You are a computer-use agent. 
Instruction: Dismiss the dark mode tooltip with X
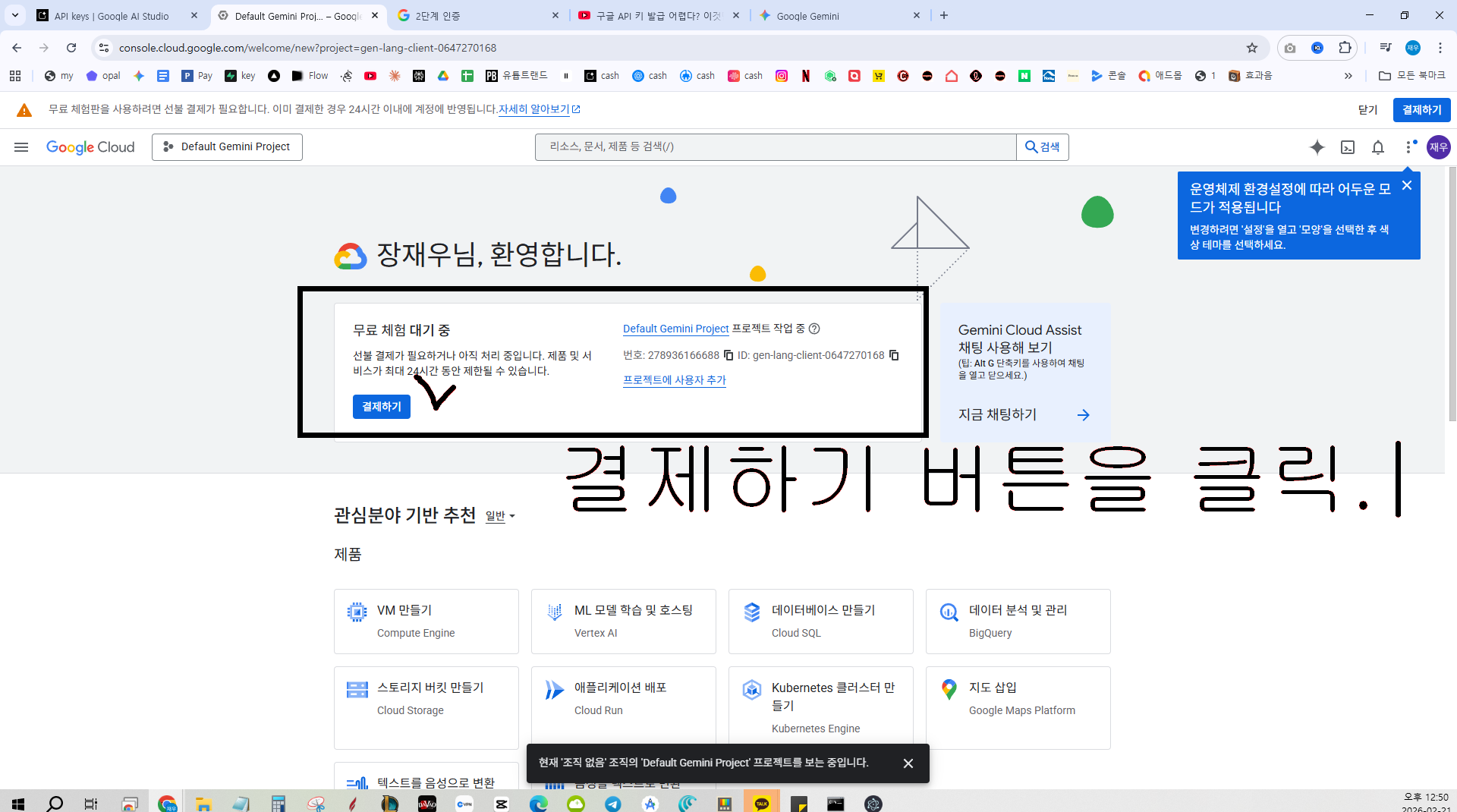pyautogui.click(x=1407, y=186)
